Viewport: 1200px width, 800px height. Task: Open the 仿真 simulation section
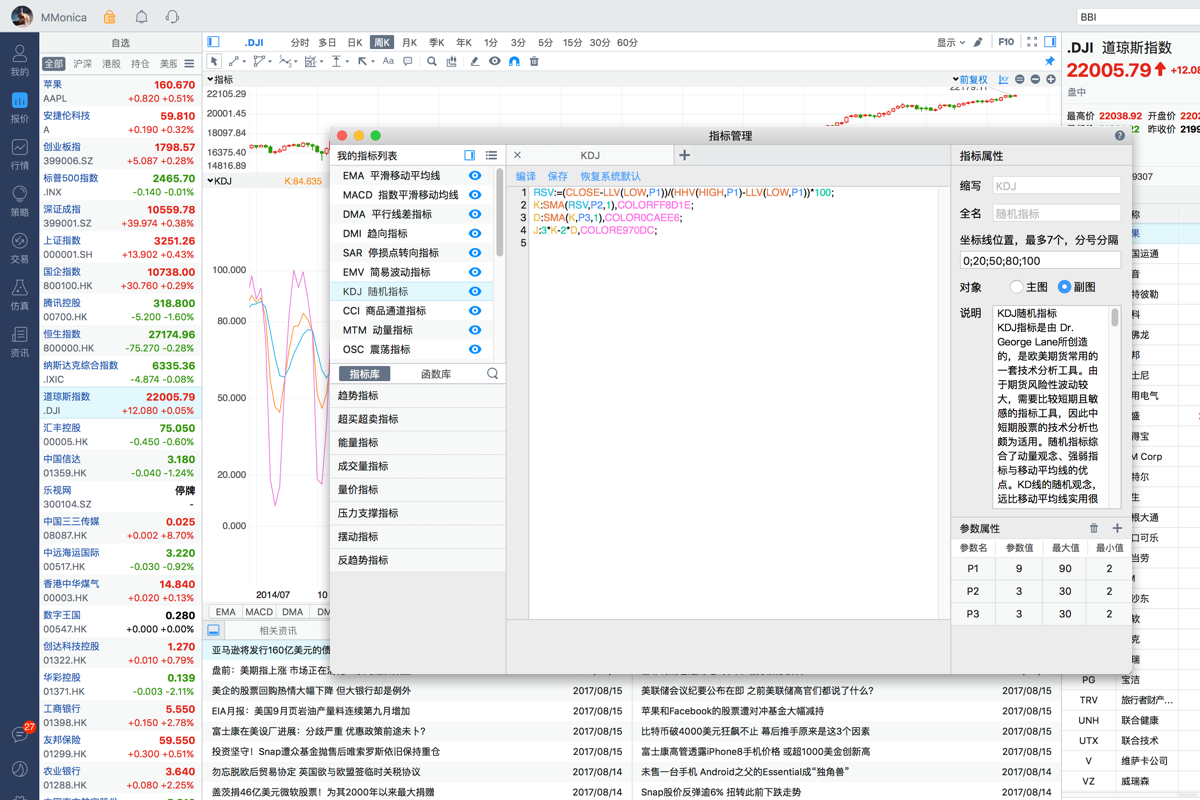[19, 294]
